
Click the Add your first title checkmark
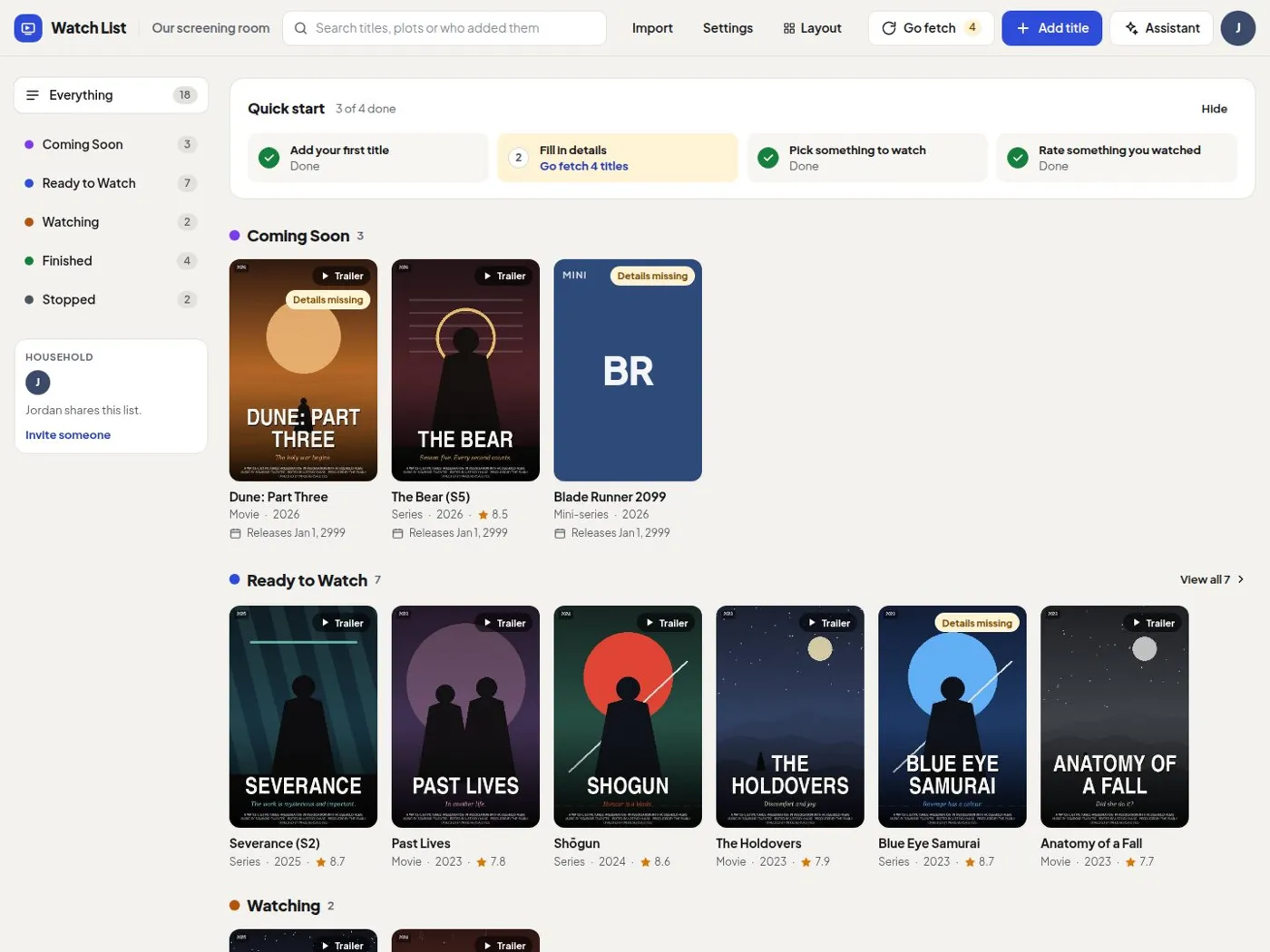[269, 158]
